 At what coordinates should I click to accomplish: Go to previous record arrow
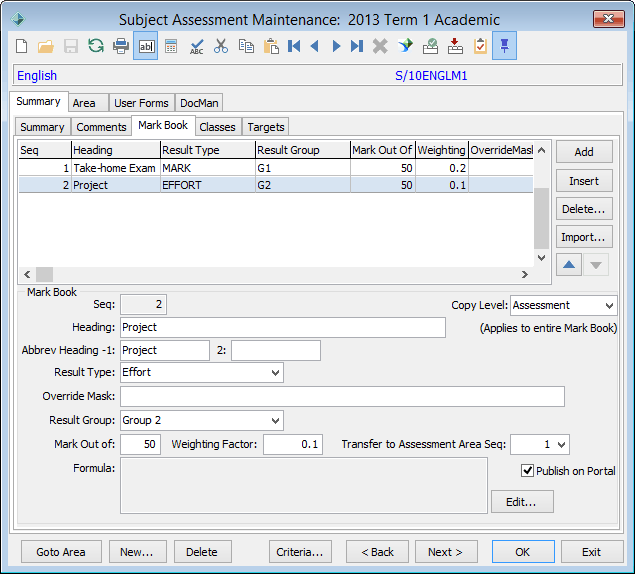(x=315, y=46)
